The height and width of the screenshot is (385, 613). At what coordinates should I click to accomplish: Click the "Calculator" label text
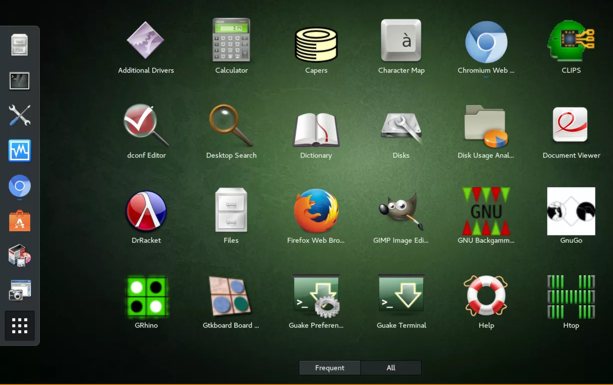pos(231,70)
